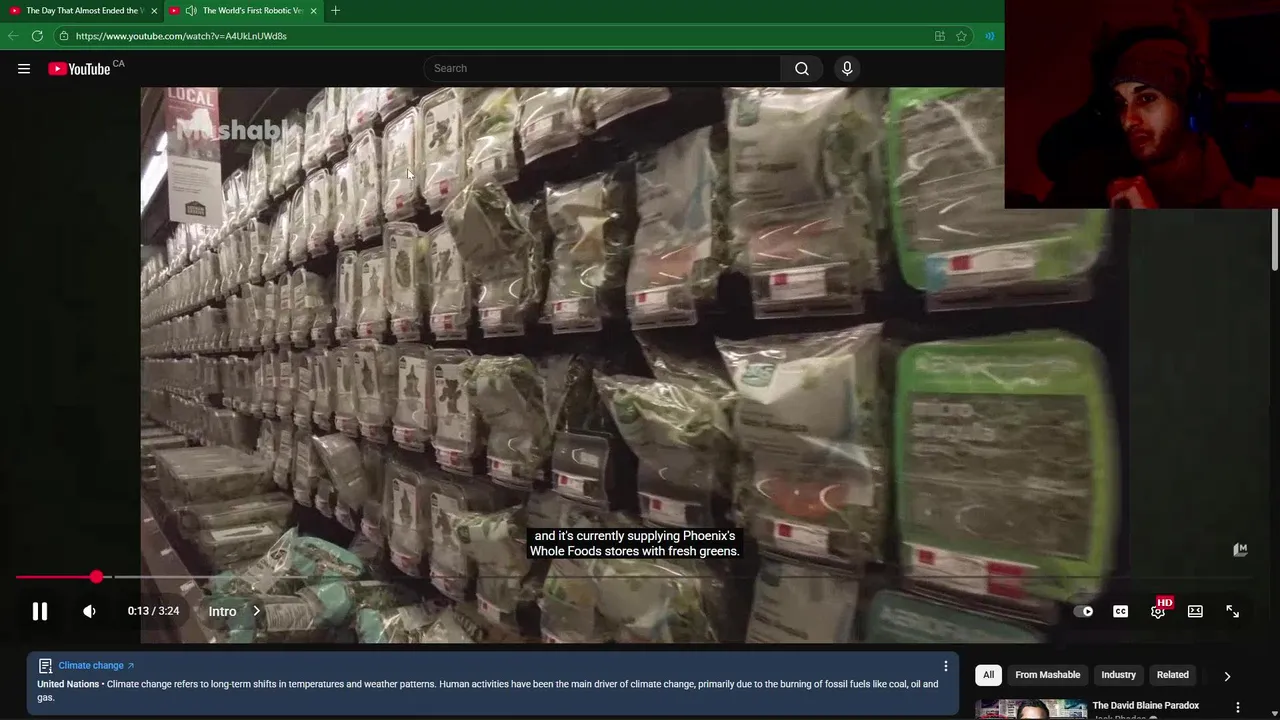Viewport: 1280px width, 720px height.
Task: Click the red playhead scrubber dot
Action: pyautogui.click(x=96, y=577)
